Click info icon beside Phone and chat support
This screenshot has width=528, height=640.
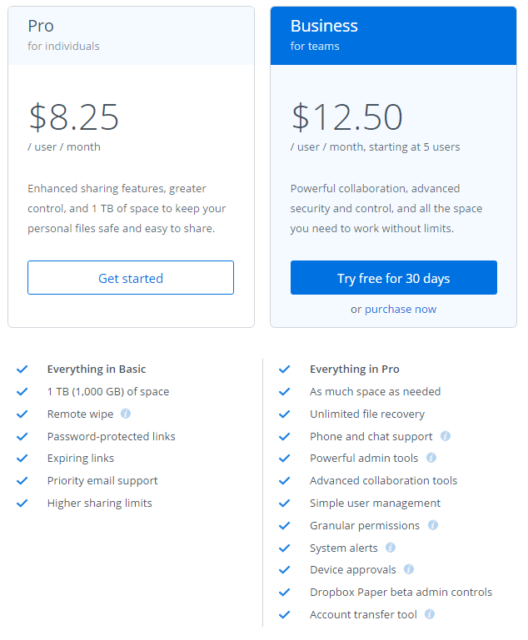point(445,436)
